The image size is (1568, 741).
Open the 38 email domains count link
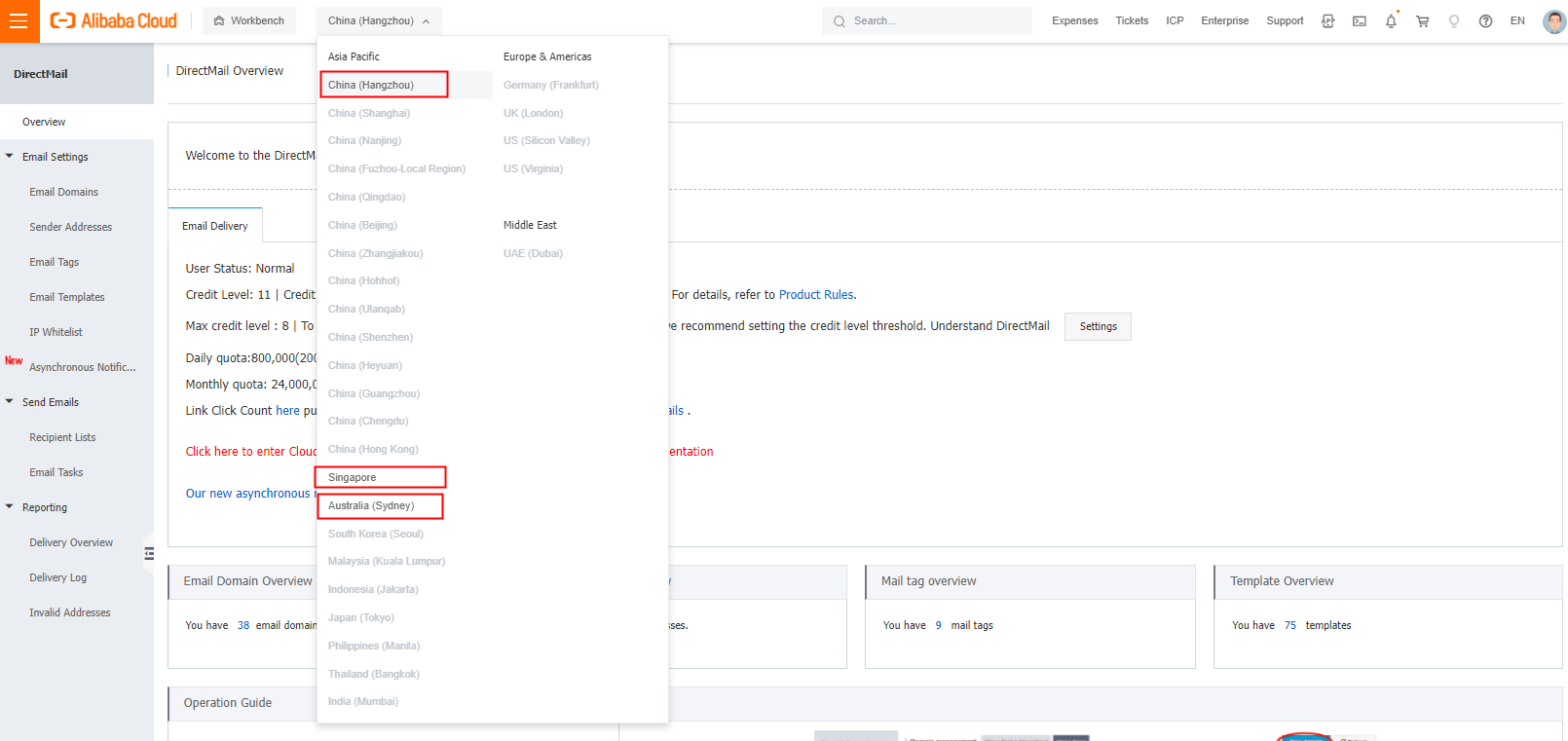tap(243, 625)
